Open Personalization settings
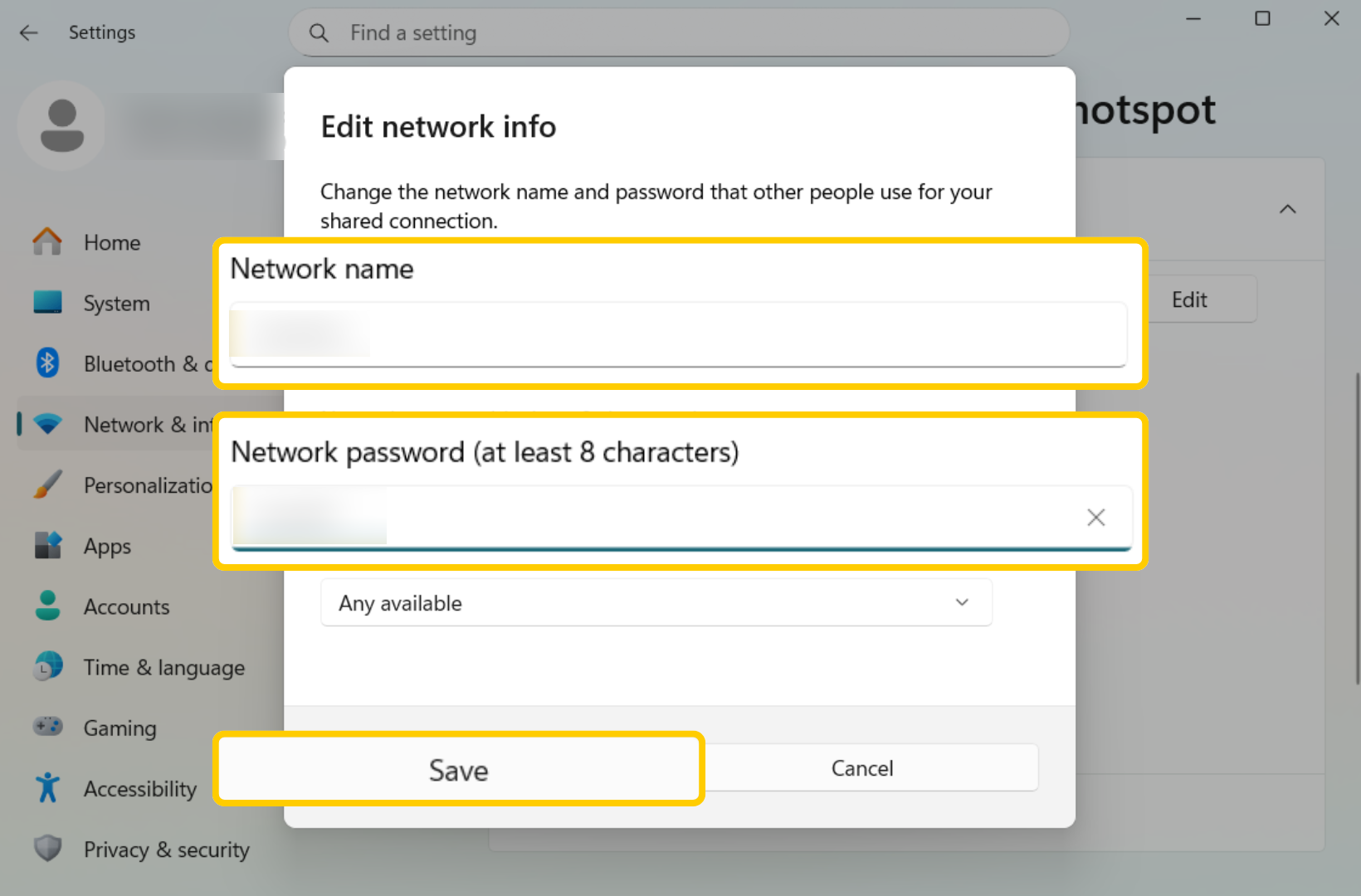The height and width of the screenshot is (896, 1361). [48, 485]
